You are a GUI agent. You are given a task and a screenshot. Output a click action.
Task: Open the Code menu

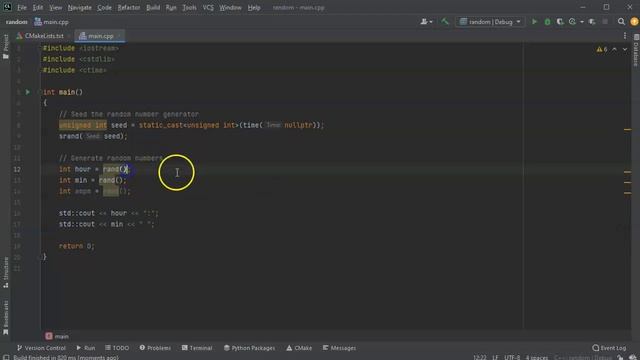point(104,7)
